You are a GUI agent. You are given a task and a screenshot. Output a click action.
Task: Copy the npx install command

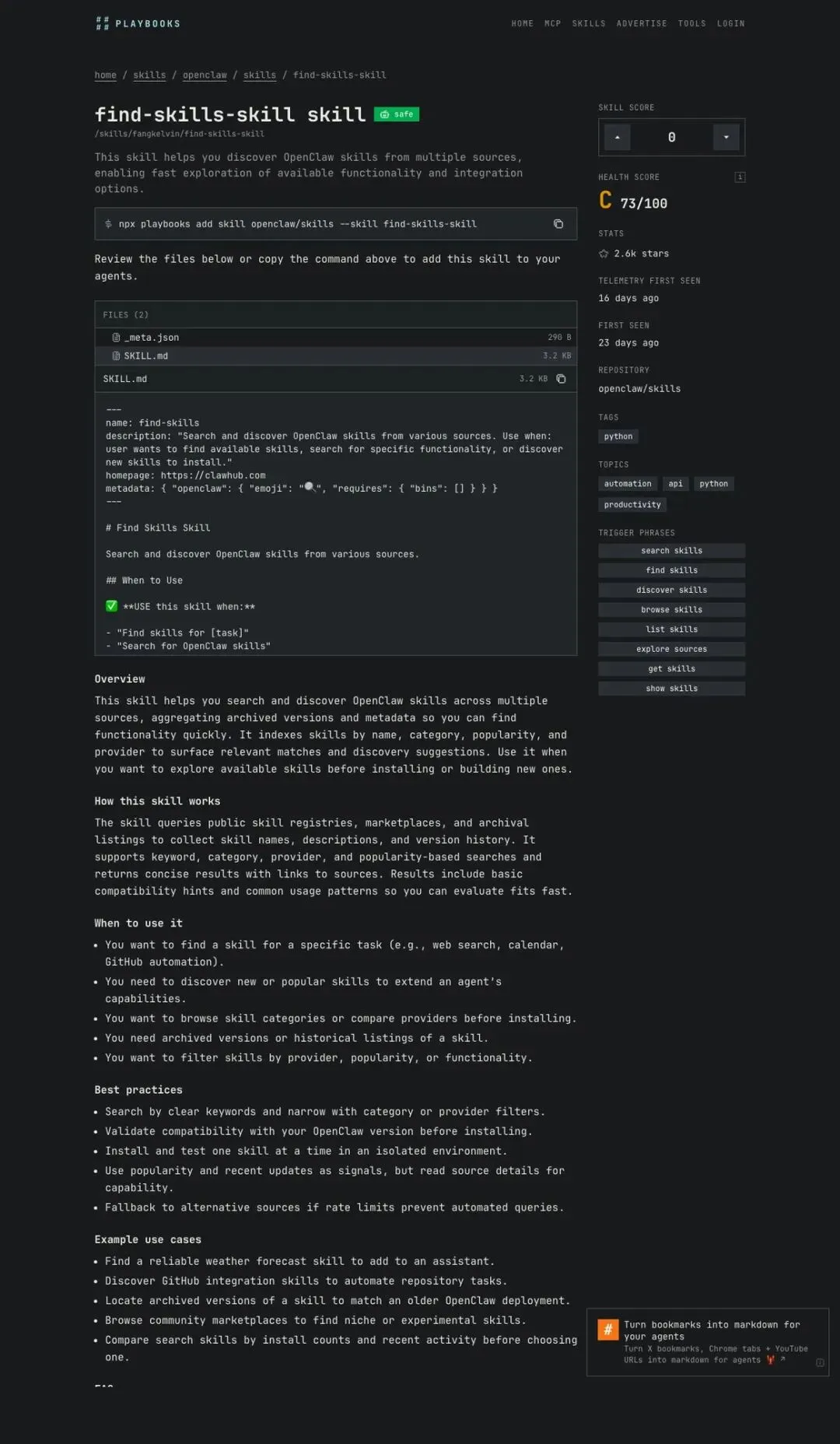pyautogui.click(x=558, y=224)
